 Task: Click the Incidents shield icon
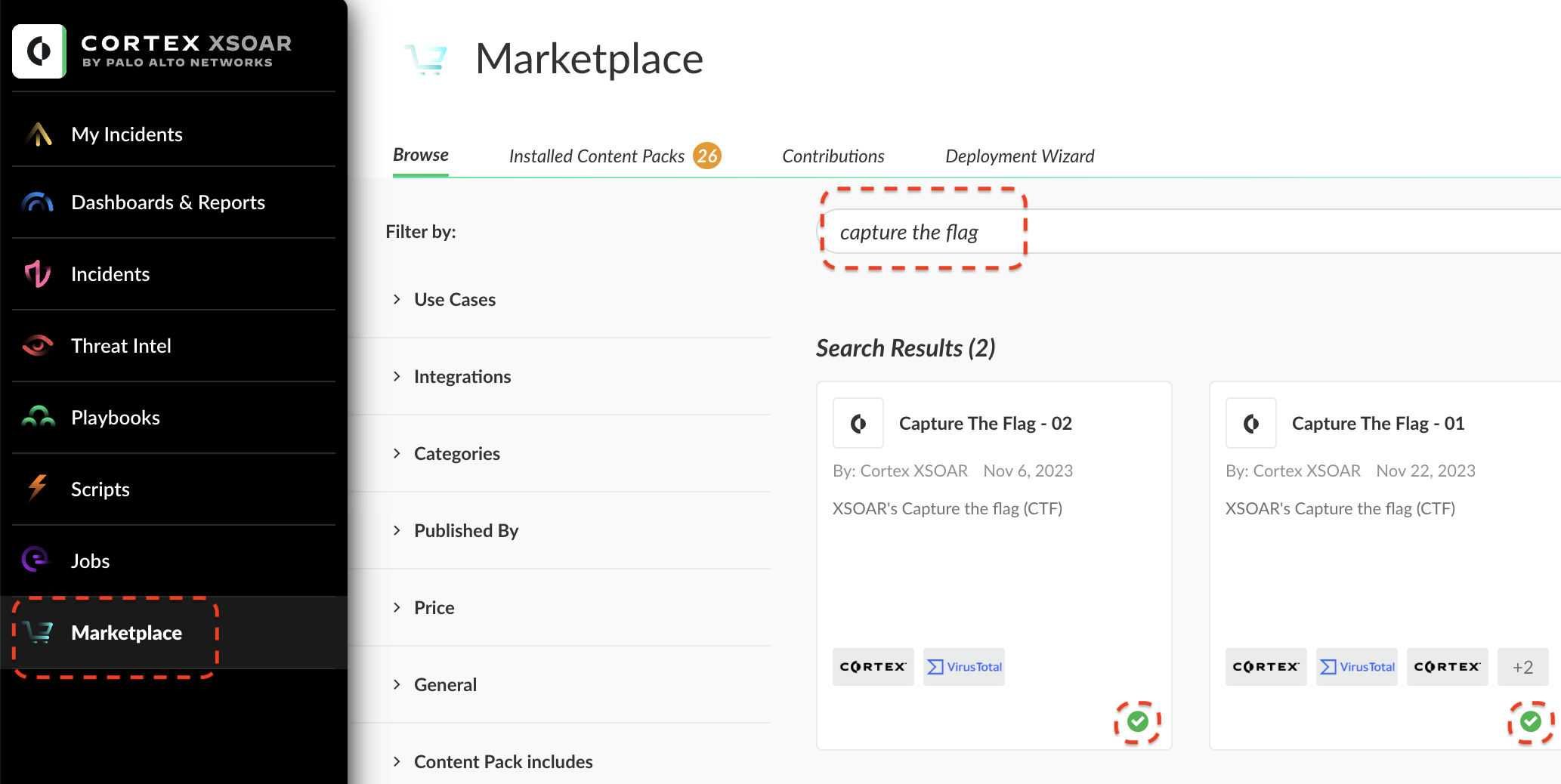point(38,274)
